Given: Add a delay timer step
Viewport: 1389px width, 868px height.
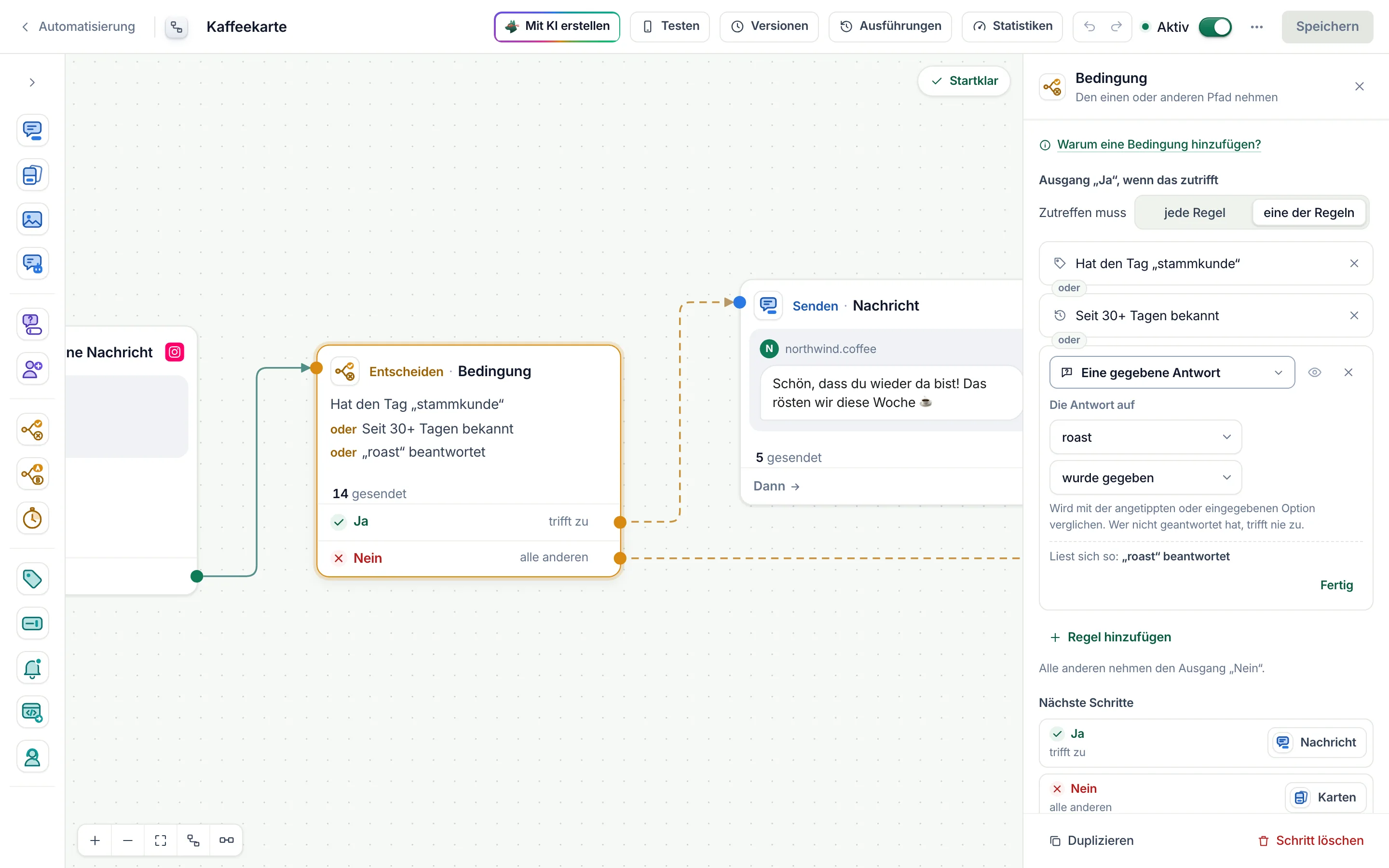Looking at the screenshot, I should (32, 518).
